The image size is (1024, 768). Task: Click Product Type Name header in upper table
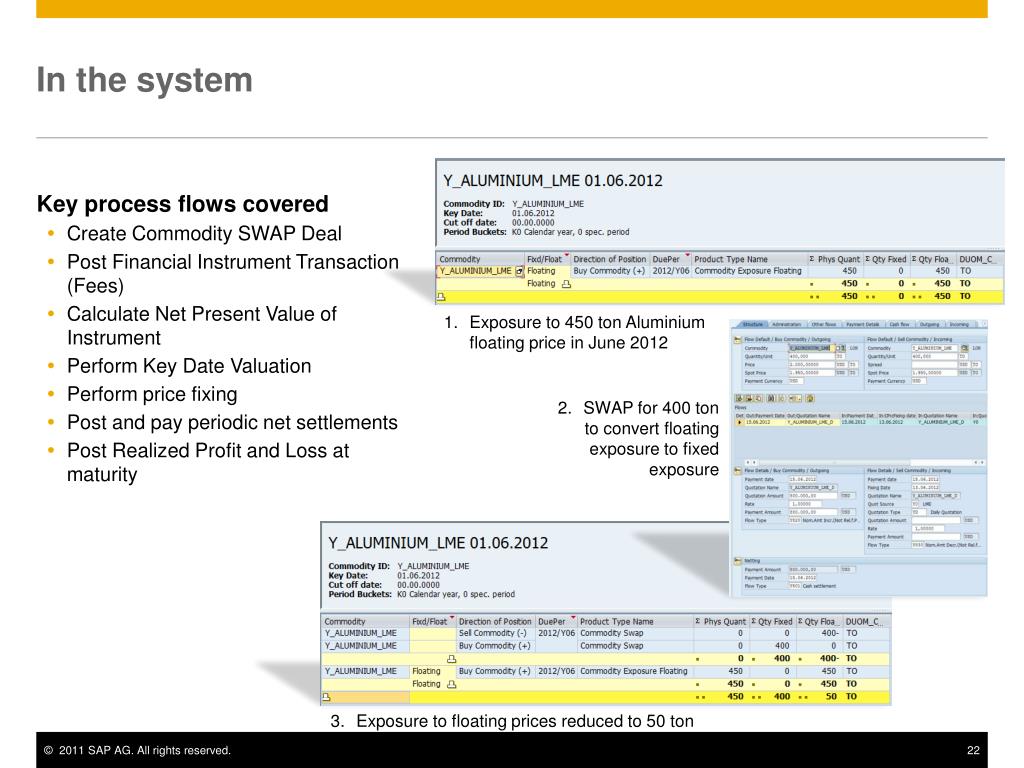pyautogui.click(x=748, y=259)
